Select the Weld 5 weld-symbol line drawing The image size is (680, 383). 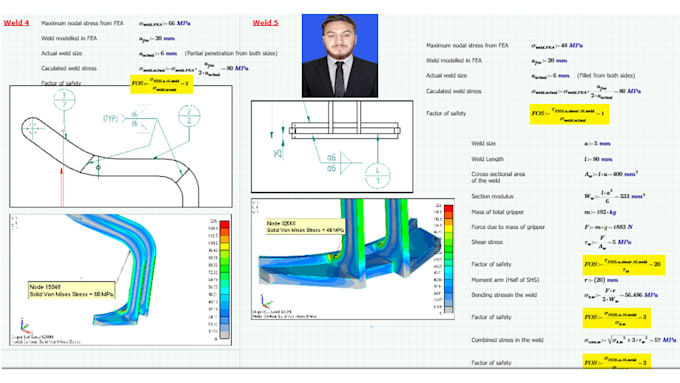pos(332,147)
